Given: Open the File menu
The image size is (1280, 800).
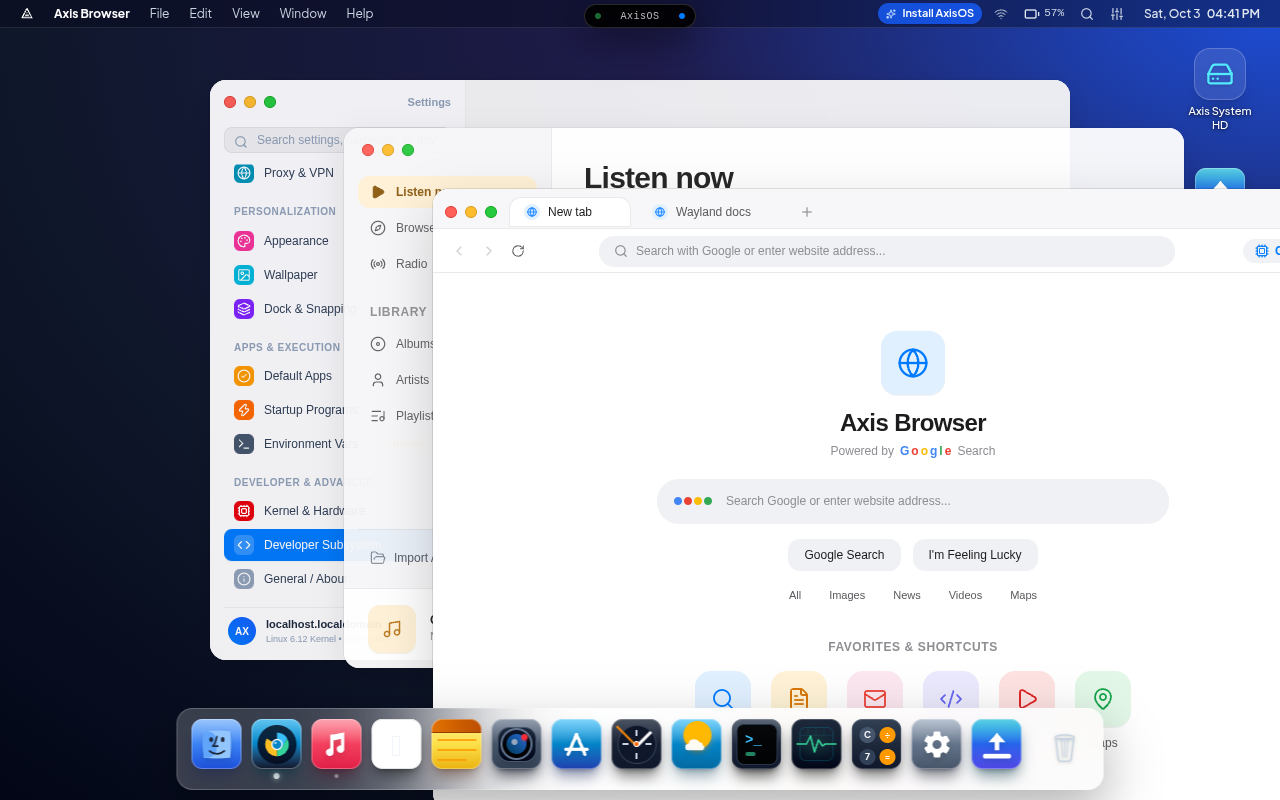Looking at the screenshot, I should [x=160, y=14].
